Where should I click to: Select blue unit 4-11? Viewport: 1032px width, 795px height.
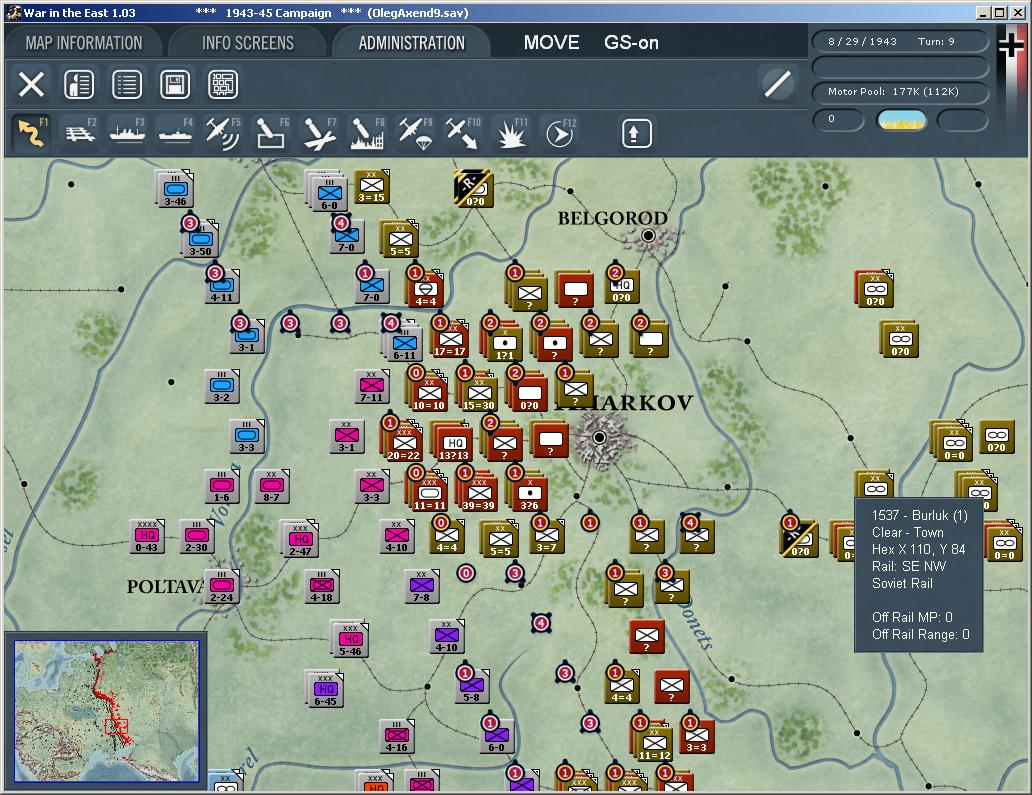tap(222, 286)
